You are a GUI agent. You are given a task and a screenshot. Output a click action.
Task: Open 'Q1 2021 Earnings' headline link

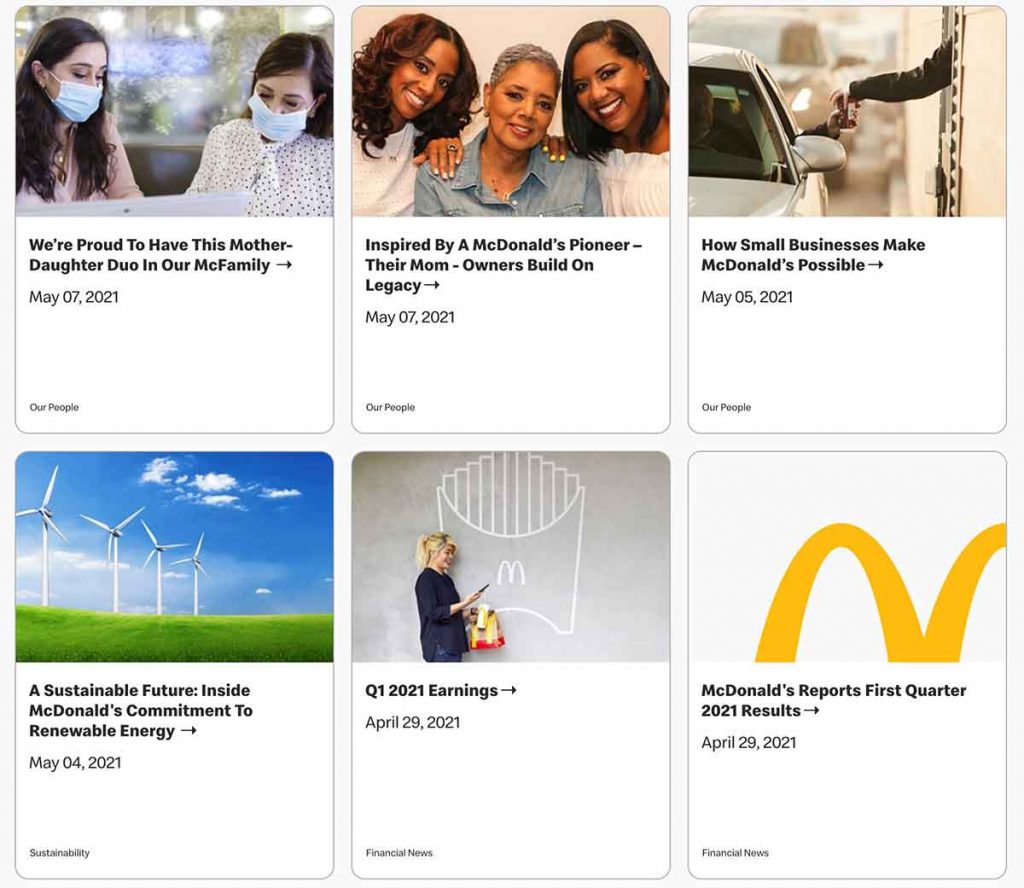coord(441,690)
